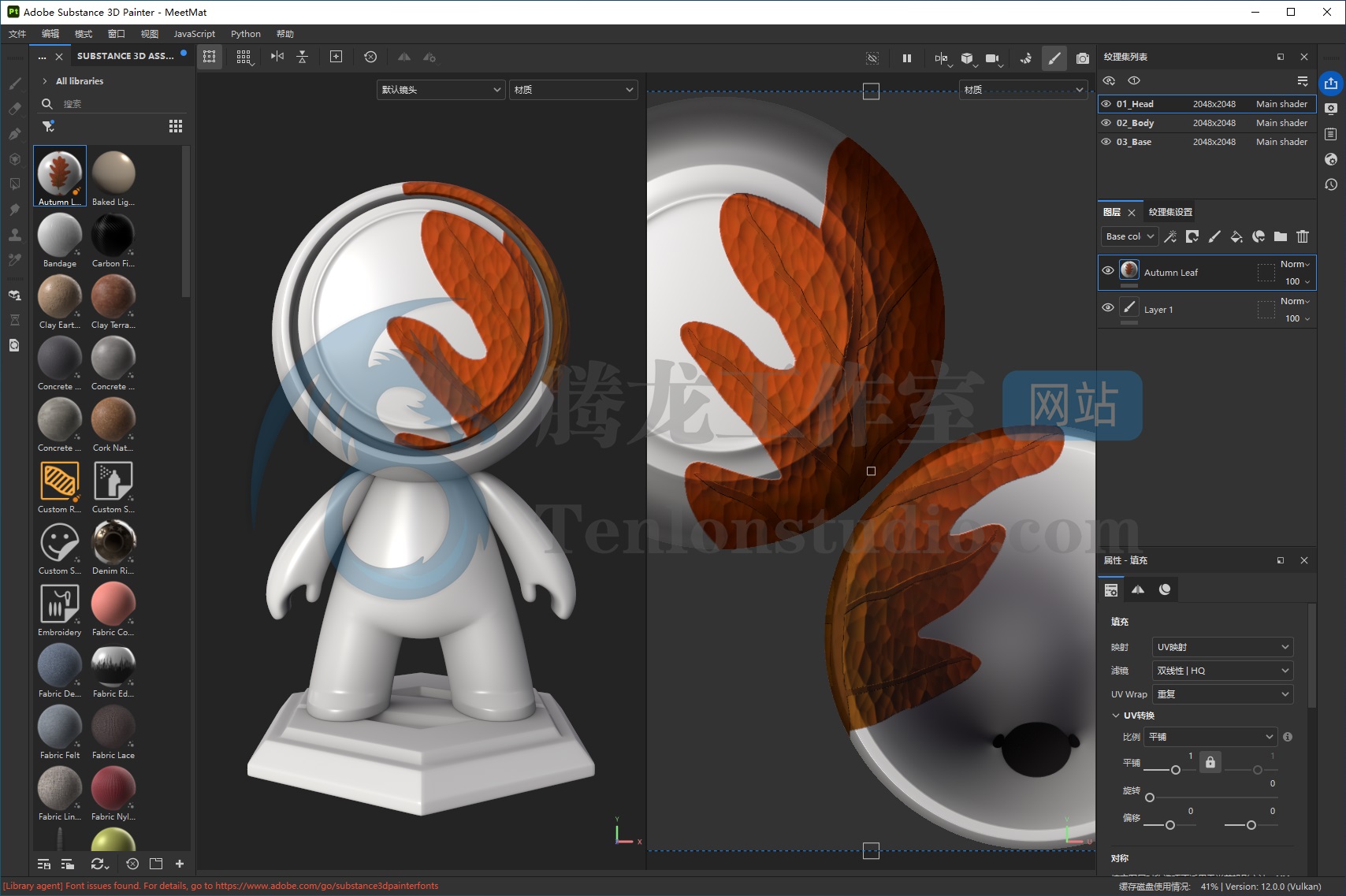The width and height of the screenshot is (1346, 896).
Task: Adjust the rotation slider handle
Action: pyautogui.click(x=1150, y=797)
